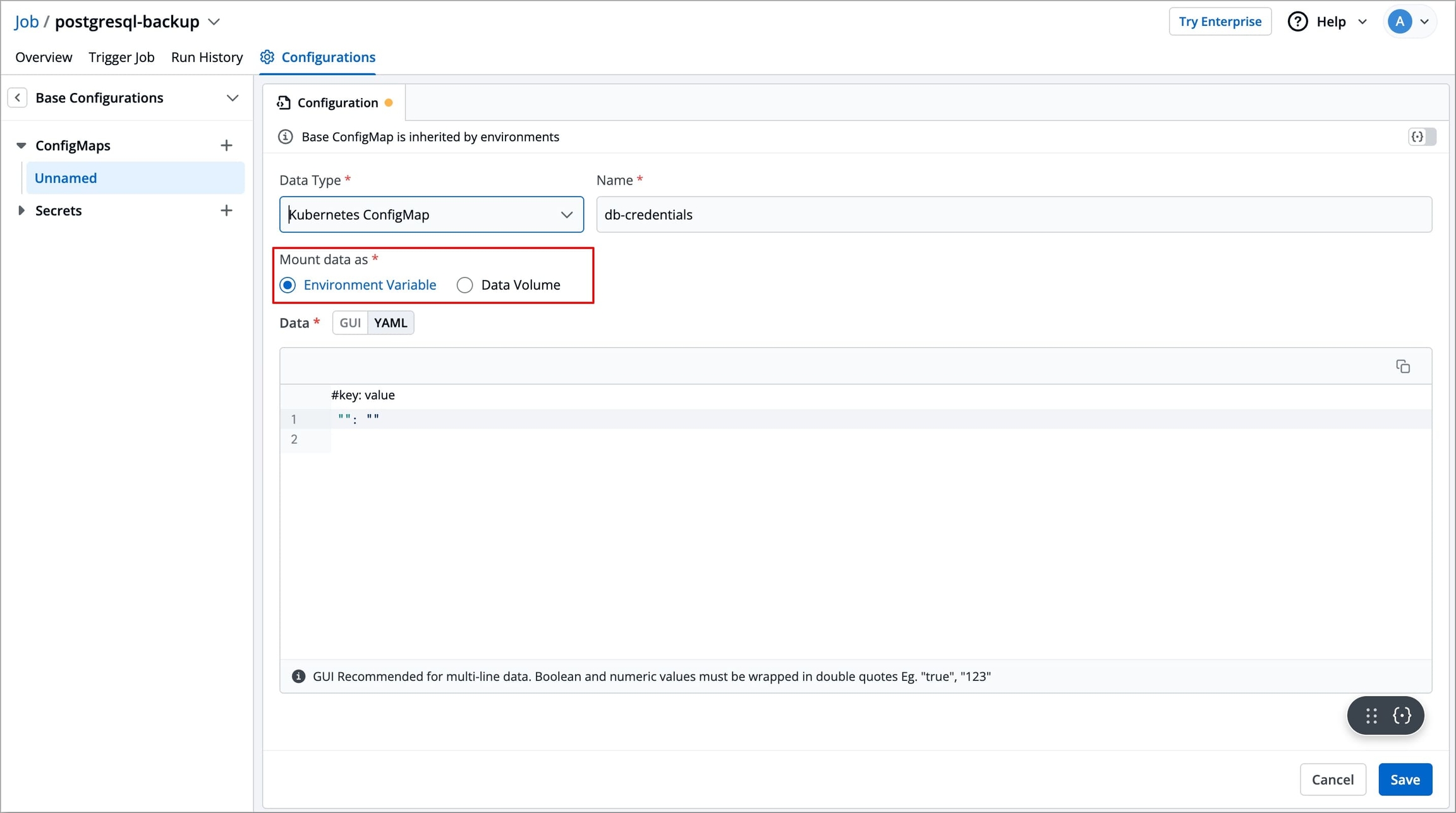Open the user avatar A menu
The width and height of the screenshot is (1456, 813).
[1400, 21]
